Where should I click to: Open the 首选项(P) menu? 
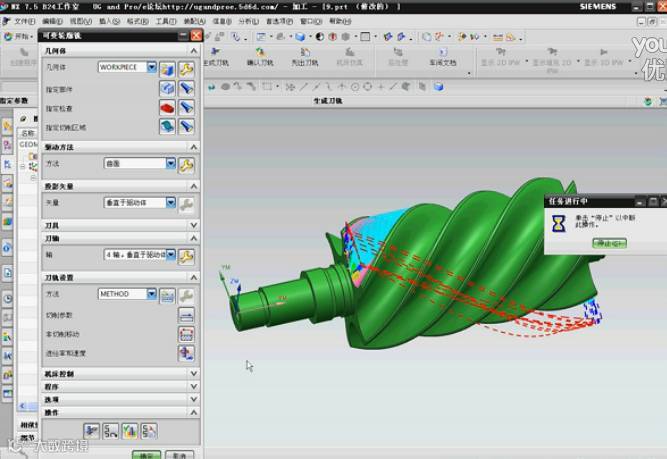279,21
